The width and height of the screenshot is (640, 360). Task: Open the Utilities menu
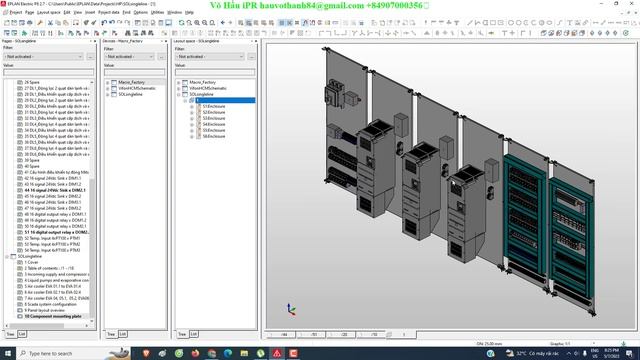pyautogui.click(x=157, y=12)
